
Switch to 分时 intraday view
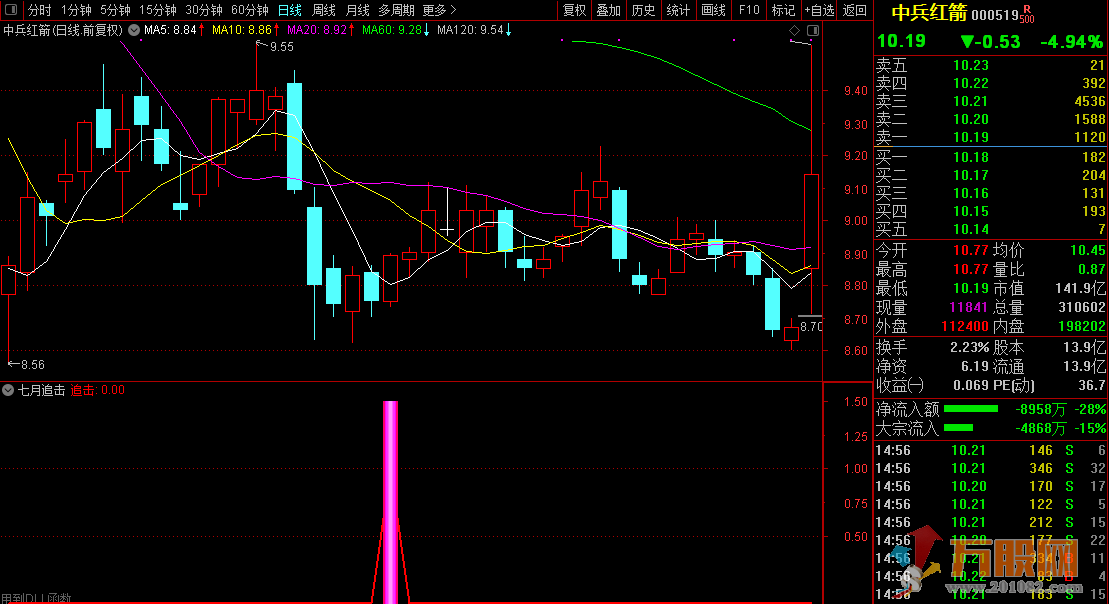(x=40, y=10)
